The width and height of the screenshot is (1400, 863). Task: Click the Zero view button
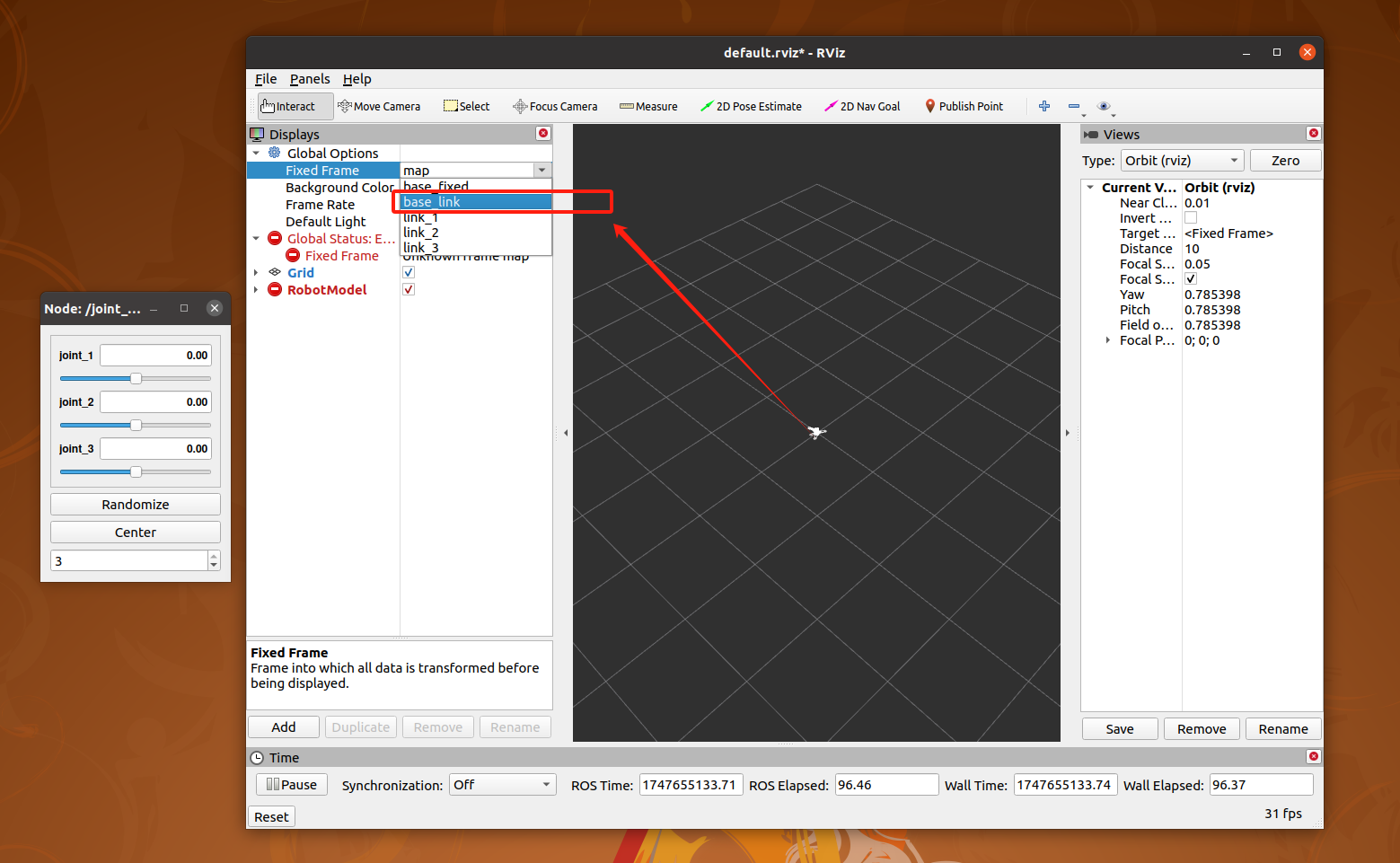click(1285, 161)
